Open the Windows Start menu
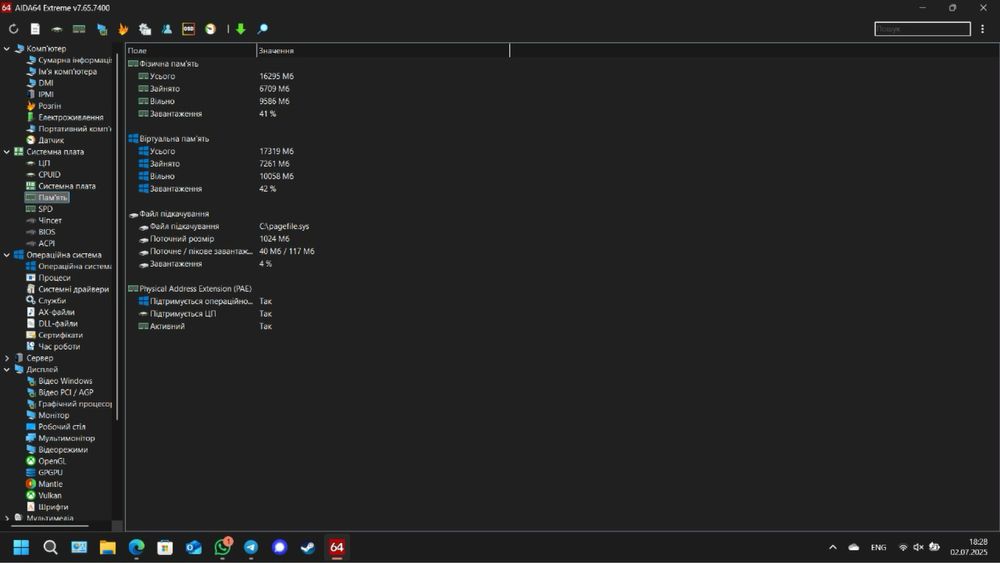Viewport: 1000px width, 563px height. 21,547
